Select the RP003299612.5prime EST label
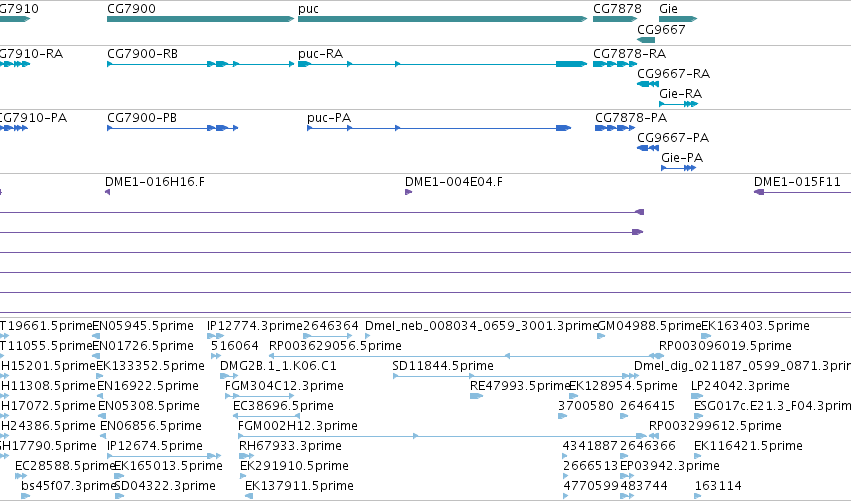Image resolution: width=851 pixels, height=501 pixels. click(x=715, y=426)
